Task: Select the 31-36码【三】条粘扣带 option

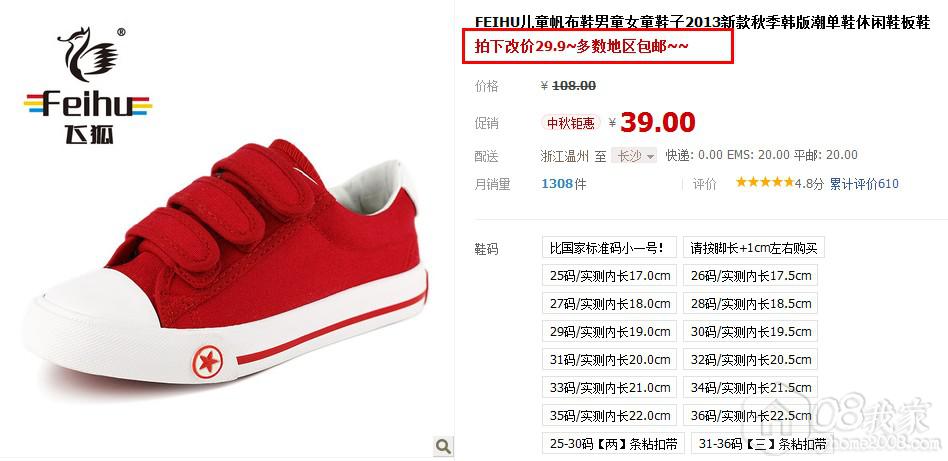Action: (762, 443)
